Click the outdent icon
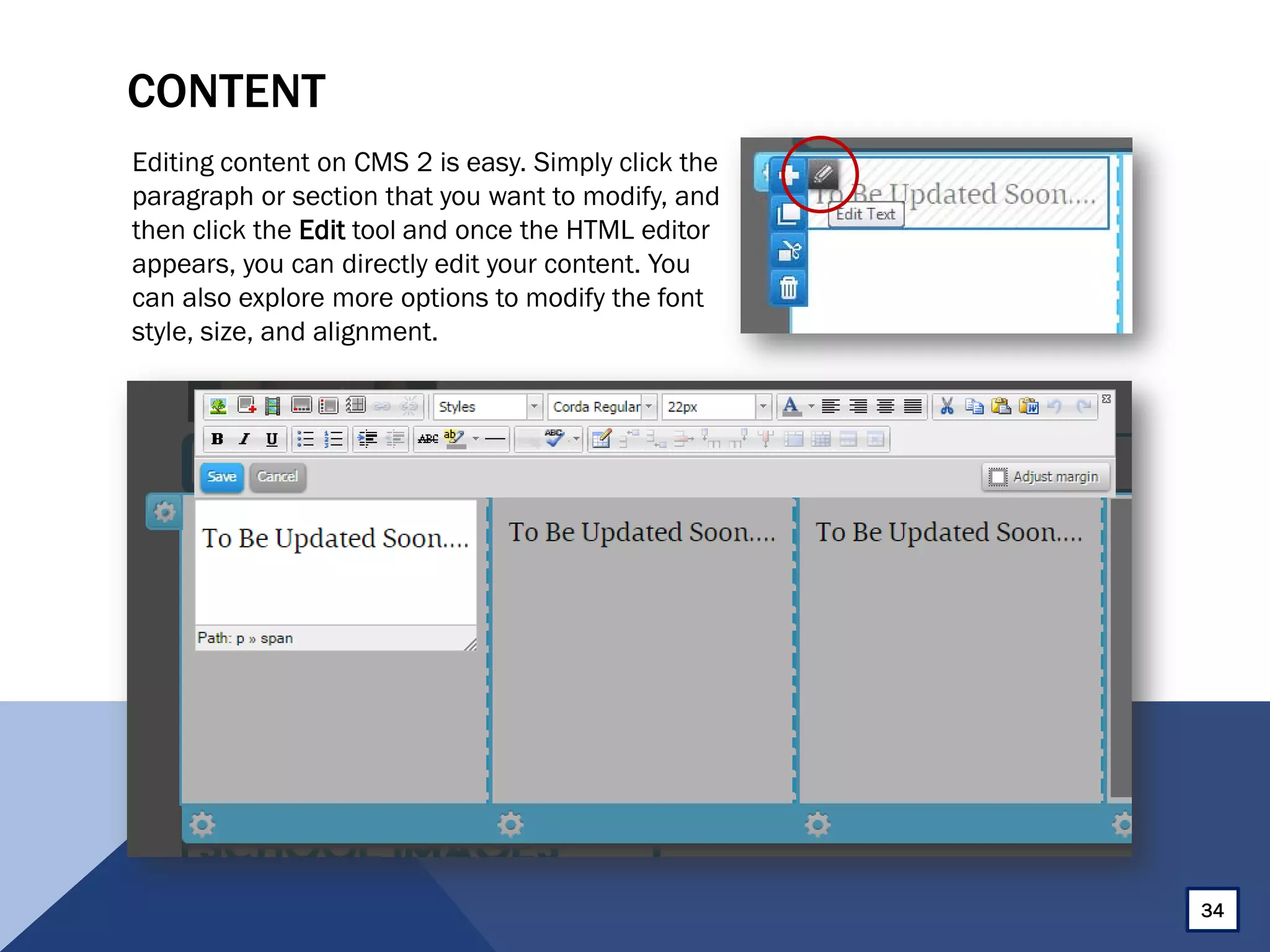1270x952 pixels. pyautogui.click(x=395, y=439)
